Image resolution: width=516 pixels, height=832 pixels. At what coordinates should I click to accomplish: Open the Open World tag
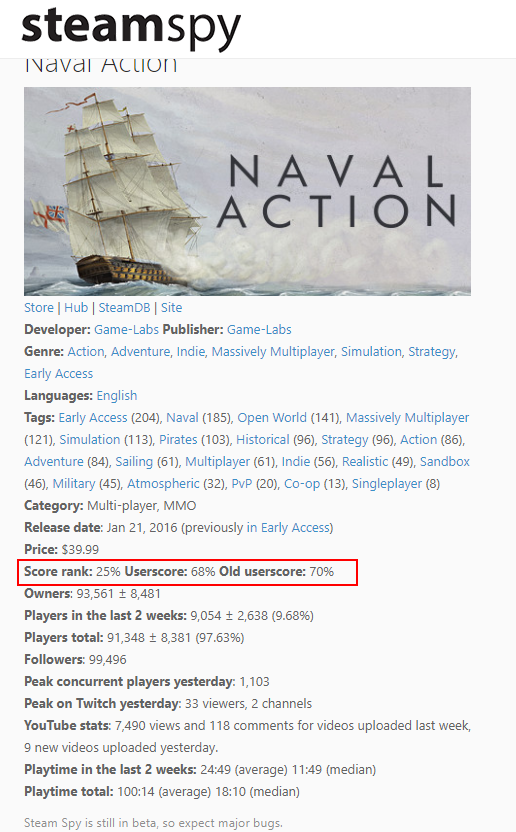(x=272, y=418)
